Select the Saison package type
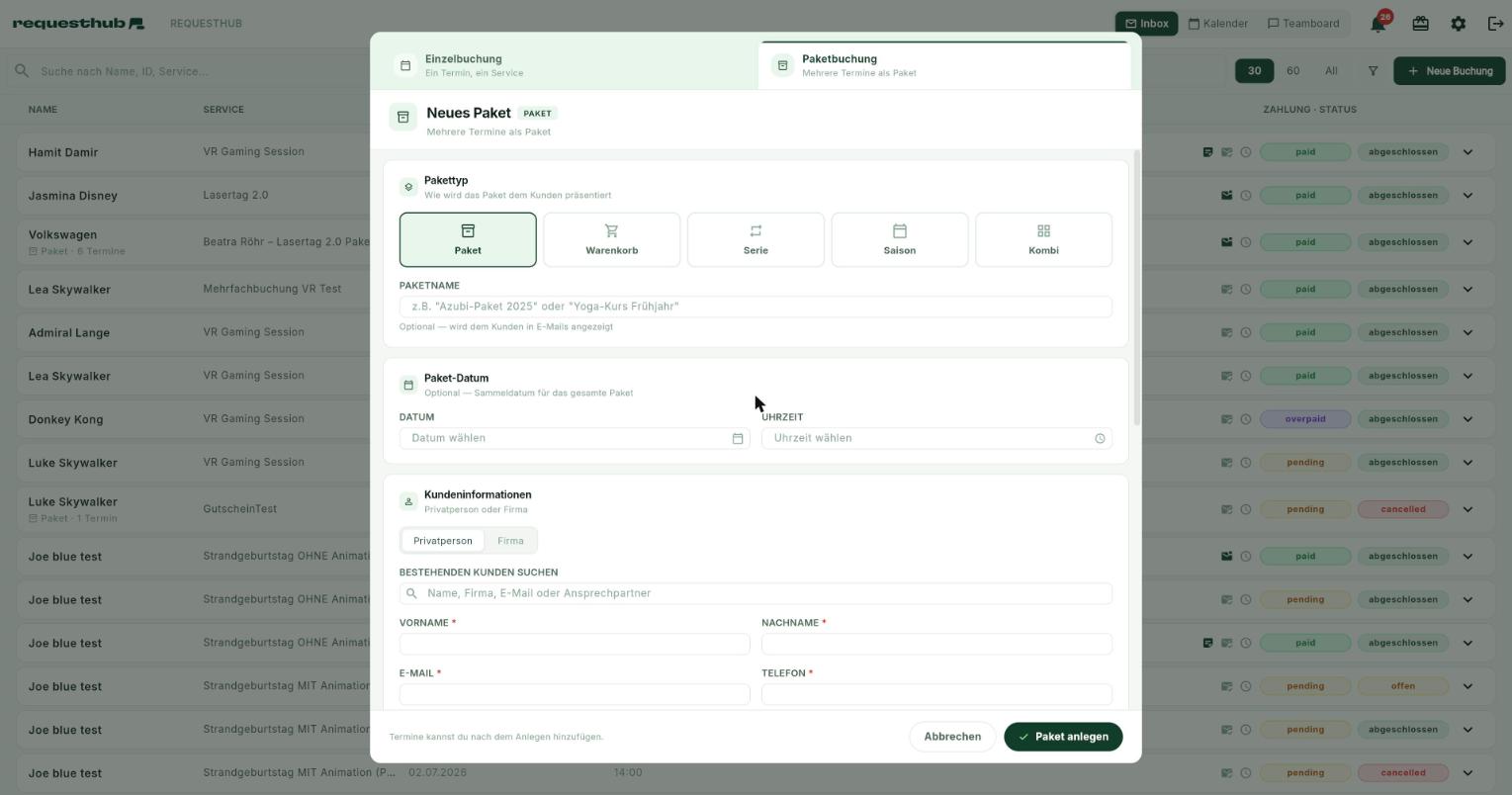 [899, 239]
